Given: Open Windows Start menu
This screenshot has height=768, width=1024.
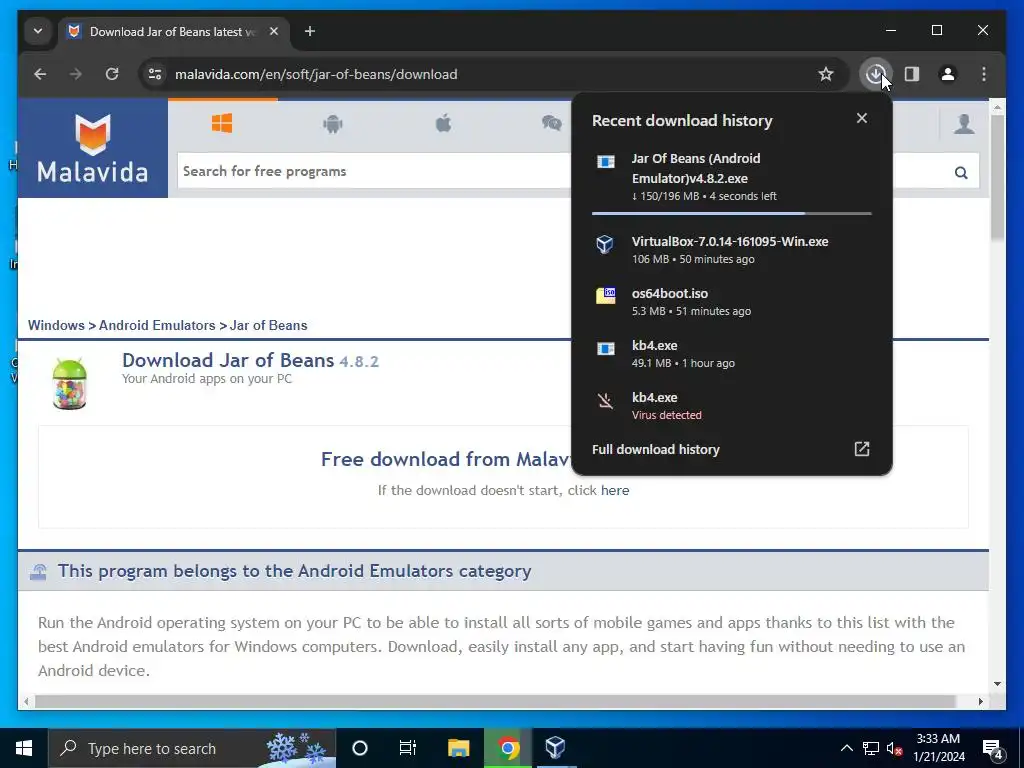Looking at the screenshot, I should tap(24, 748).
